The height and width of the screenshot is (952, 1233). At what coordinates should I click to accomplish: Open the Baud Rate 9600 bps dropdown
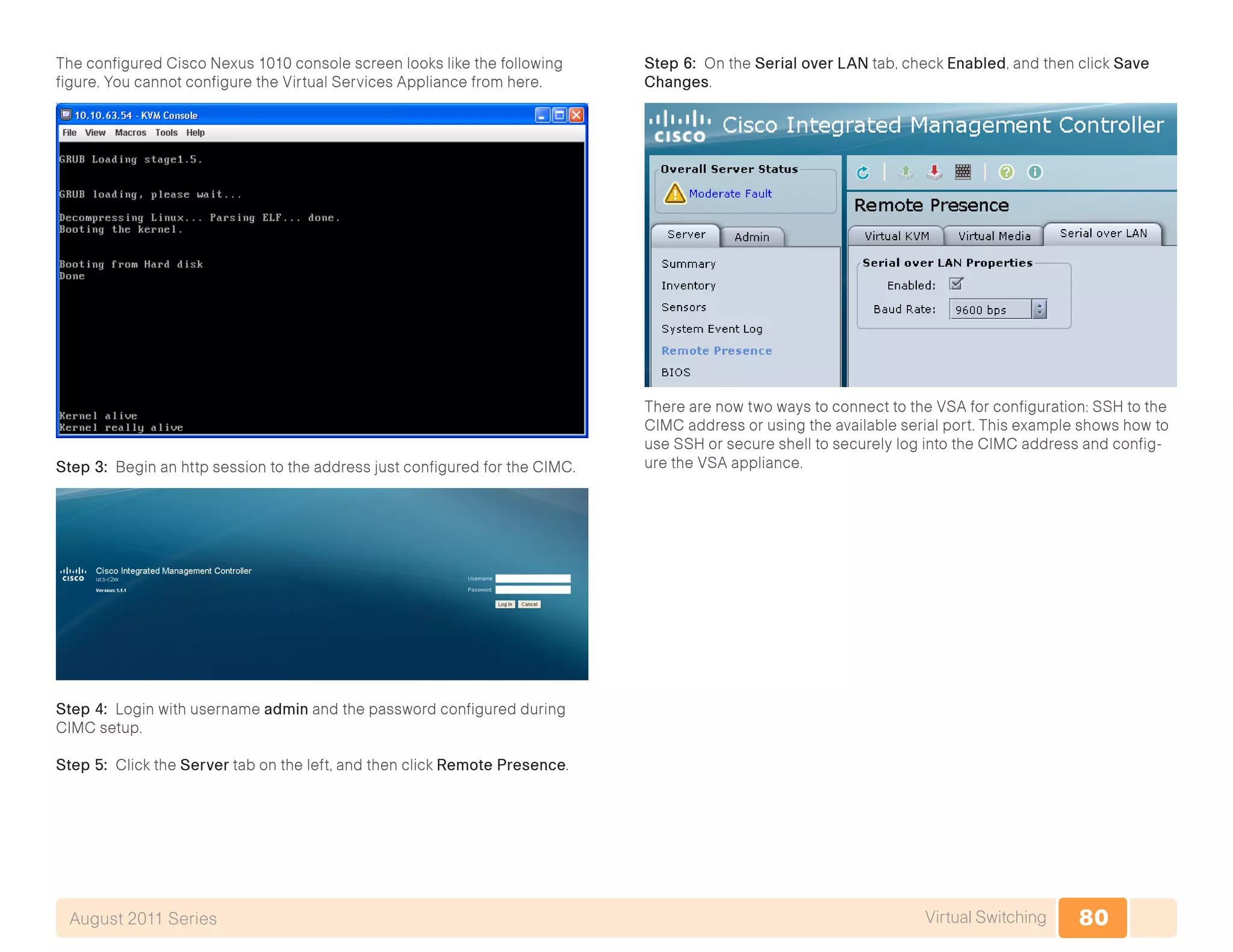[990, 309]
